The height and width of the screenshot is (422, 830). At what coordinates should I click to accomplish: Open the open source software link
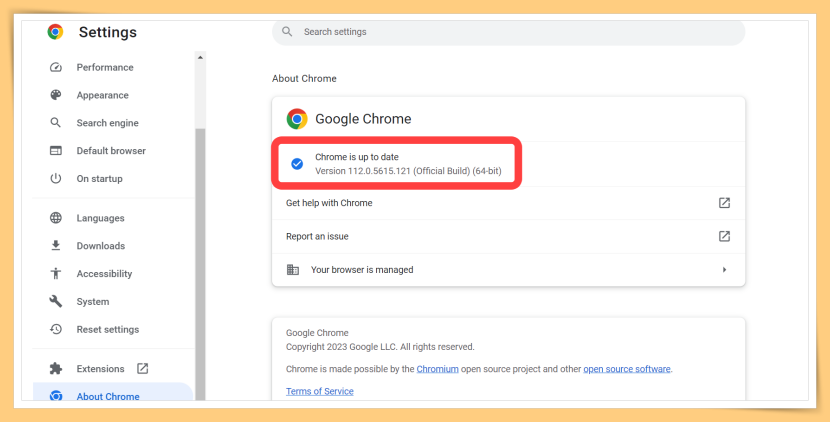click(x=627, y=369)
